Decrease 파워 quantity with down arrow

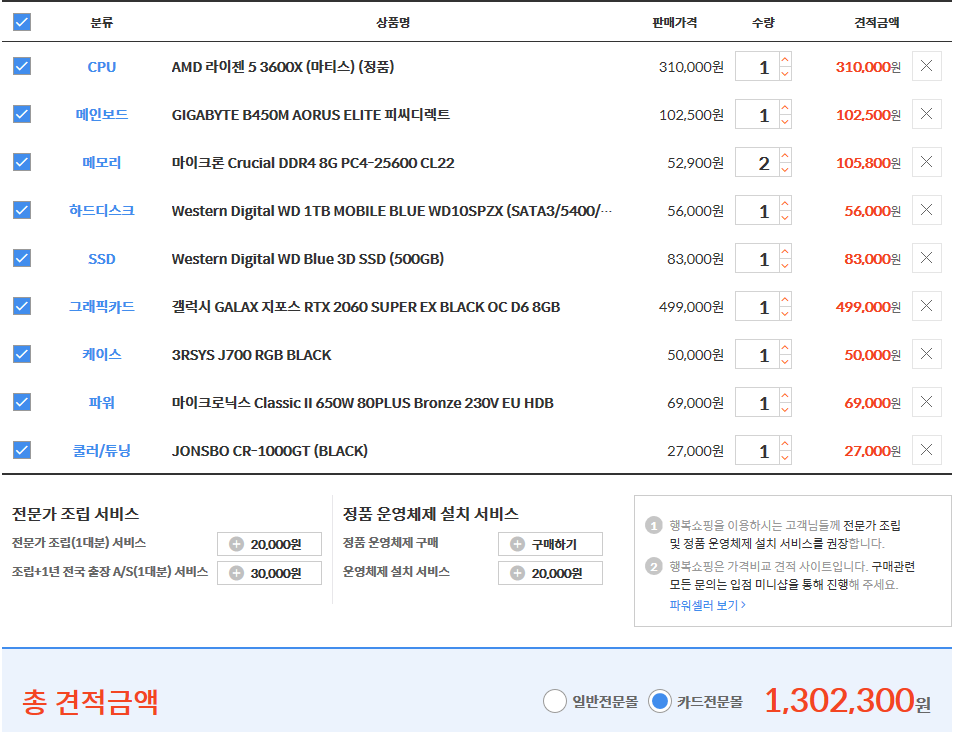(x=785, y=410)
